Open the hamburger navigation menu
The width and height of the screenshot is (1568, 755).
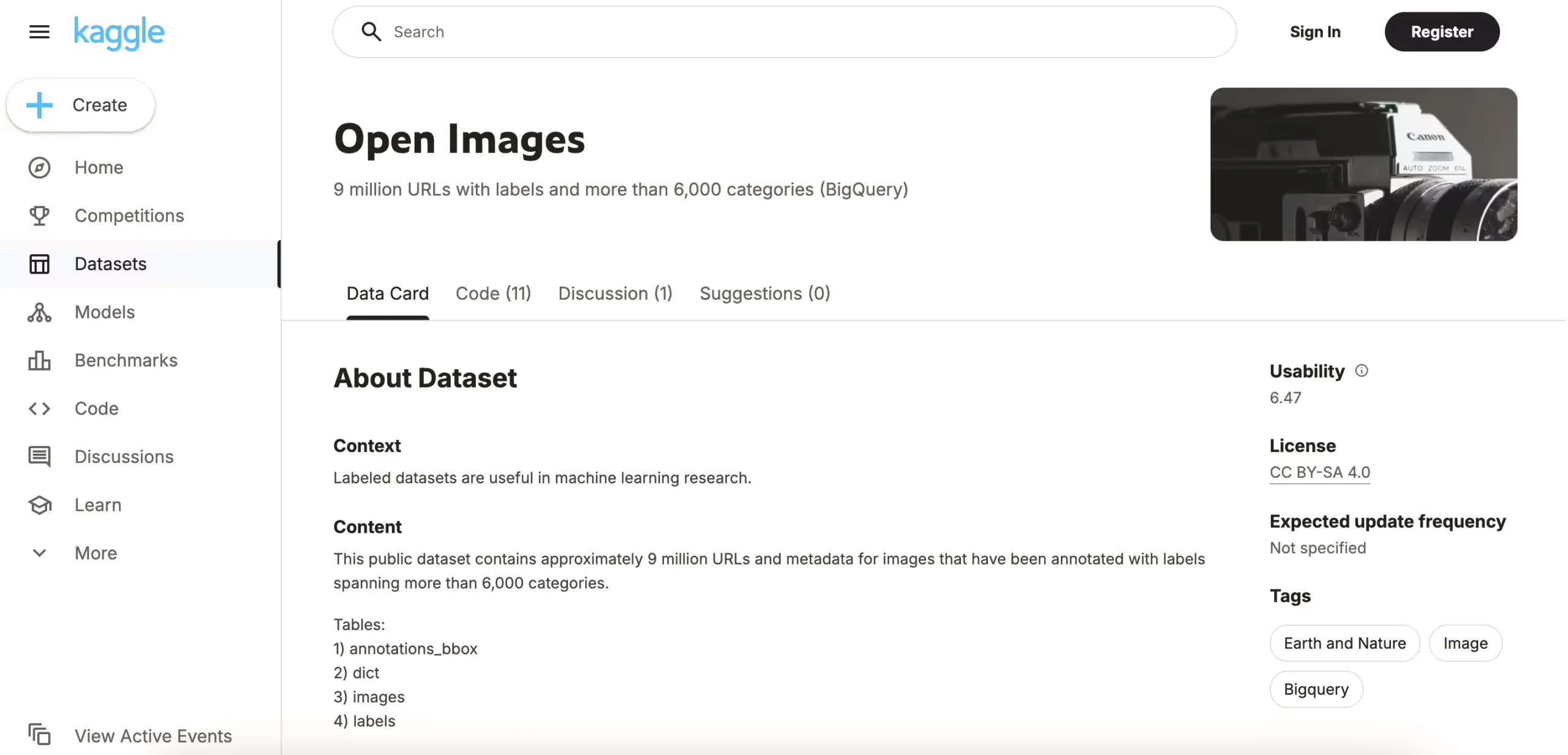tap(39, 32)
